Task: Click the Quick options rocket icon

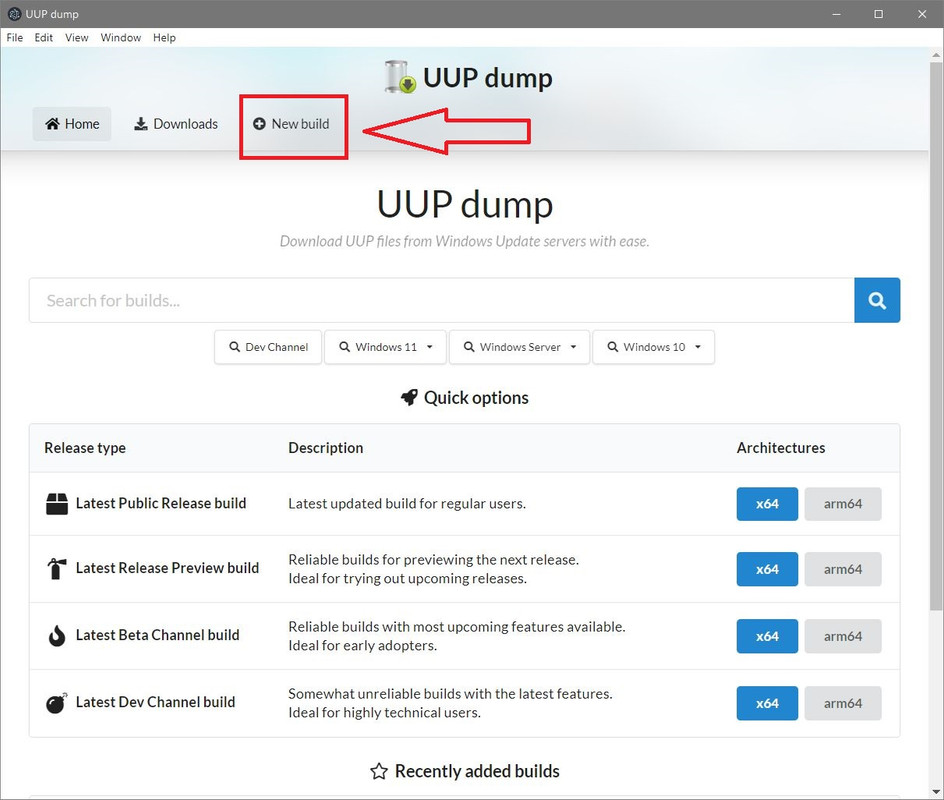Action: (x=409, y=397)
